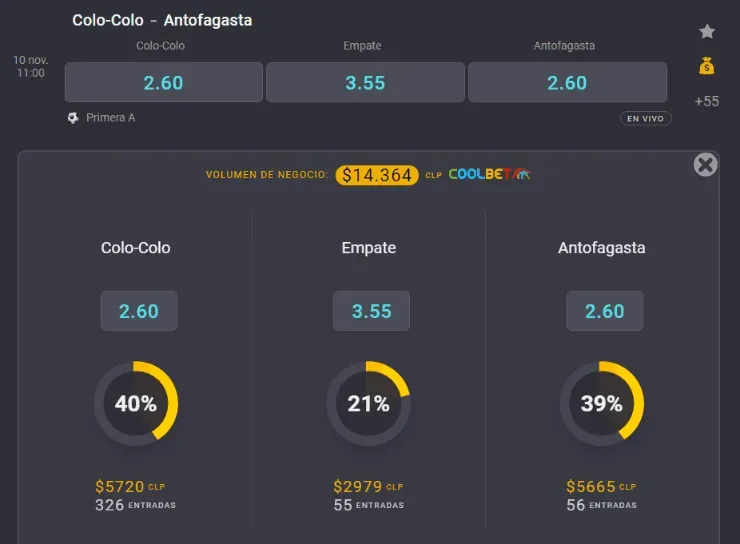Select Colo-Colo 2.60 odds in top row
The height and width of the screenshot is (544, 740).
(163, 83)
